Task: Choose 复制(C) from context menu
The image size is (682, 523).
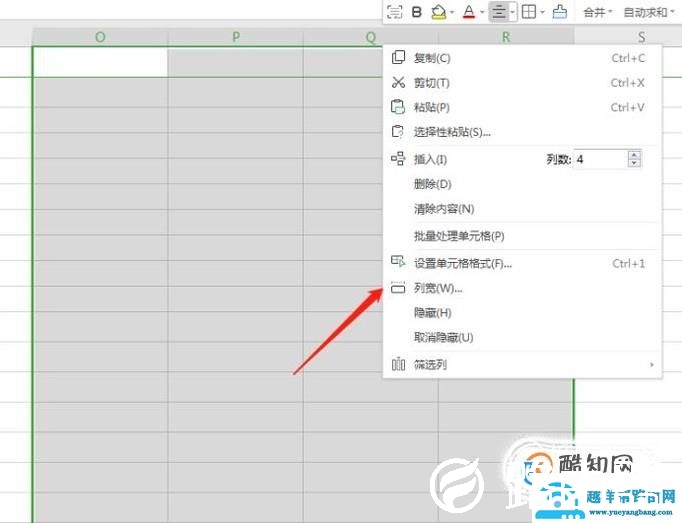Action: (522, 58)
